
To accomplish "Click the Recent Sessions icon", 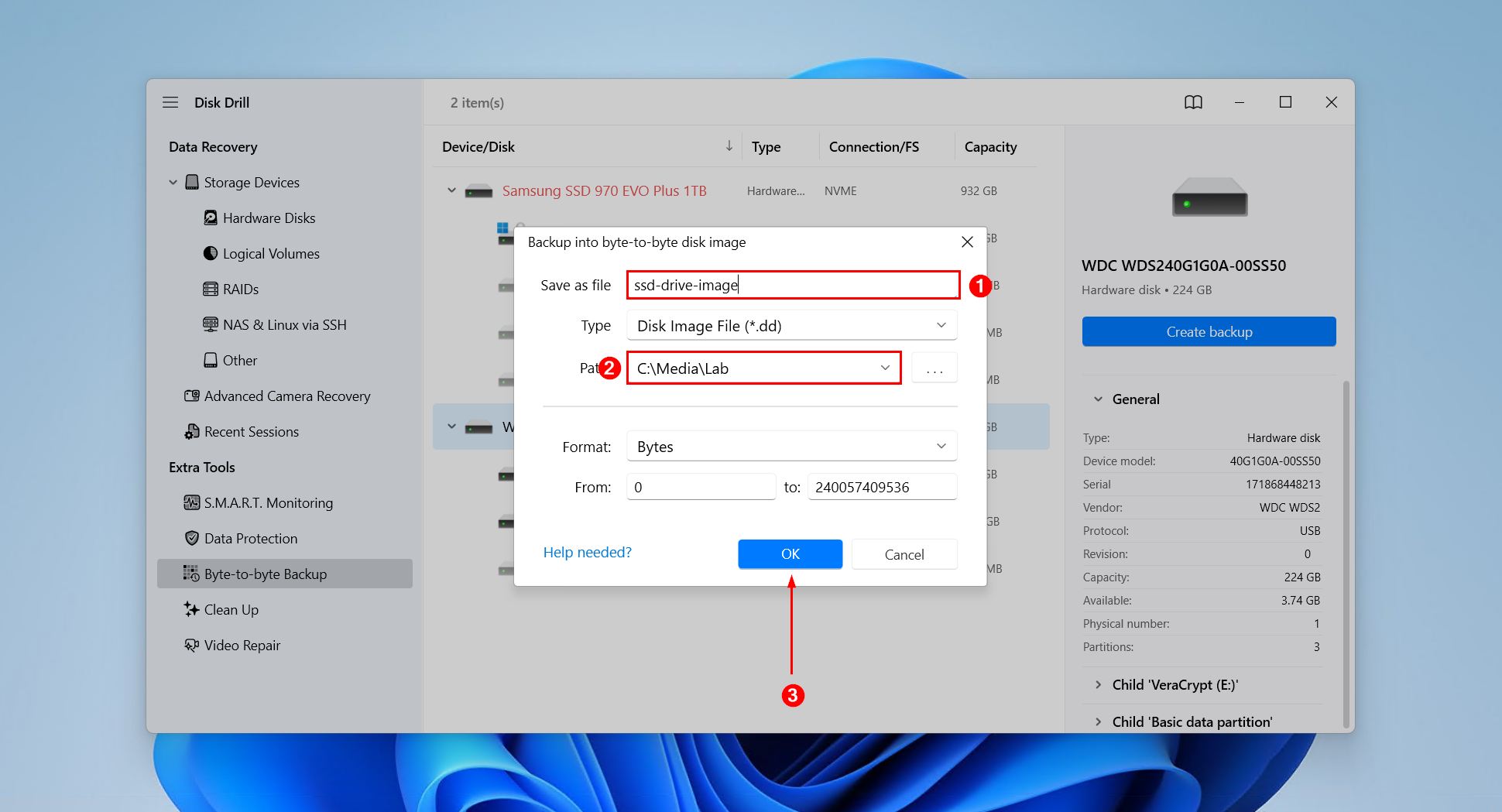I will pyautogui.click(x=192, y=431).
